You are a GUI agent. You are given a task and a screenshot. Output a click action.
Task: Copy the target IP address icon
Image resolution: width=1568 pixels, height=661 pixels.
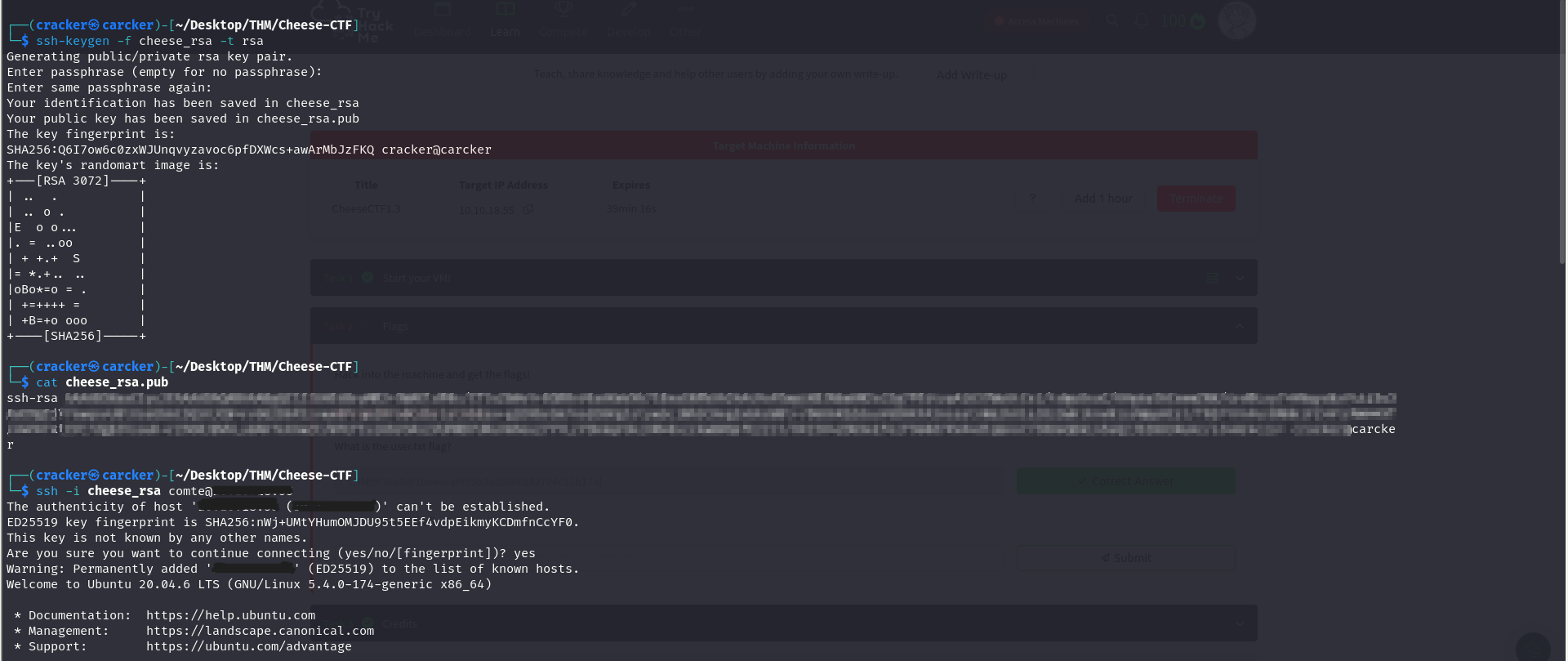click(x=528, y=209)
